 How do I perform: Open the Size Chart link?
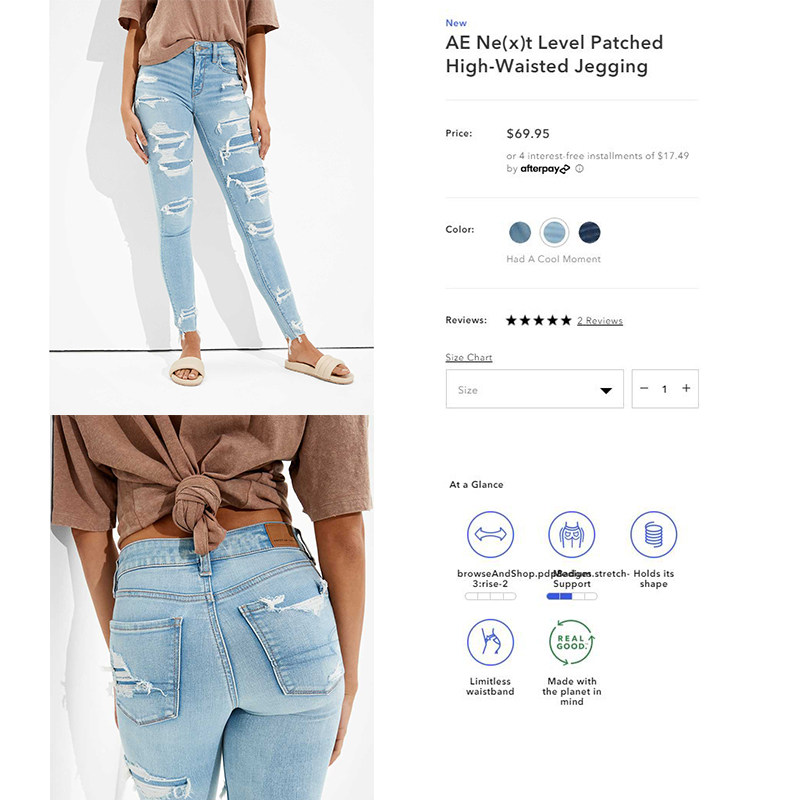click(469, 358)
